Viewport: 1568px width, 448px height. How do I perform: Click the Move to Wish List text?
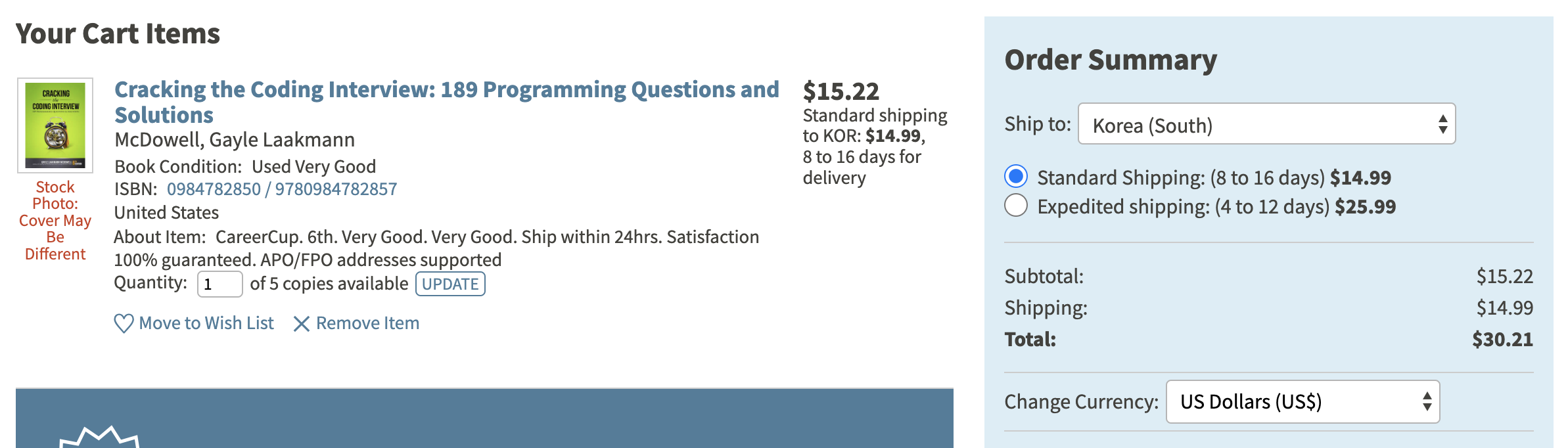206,323
